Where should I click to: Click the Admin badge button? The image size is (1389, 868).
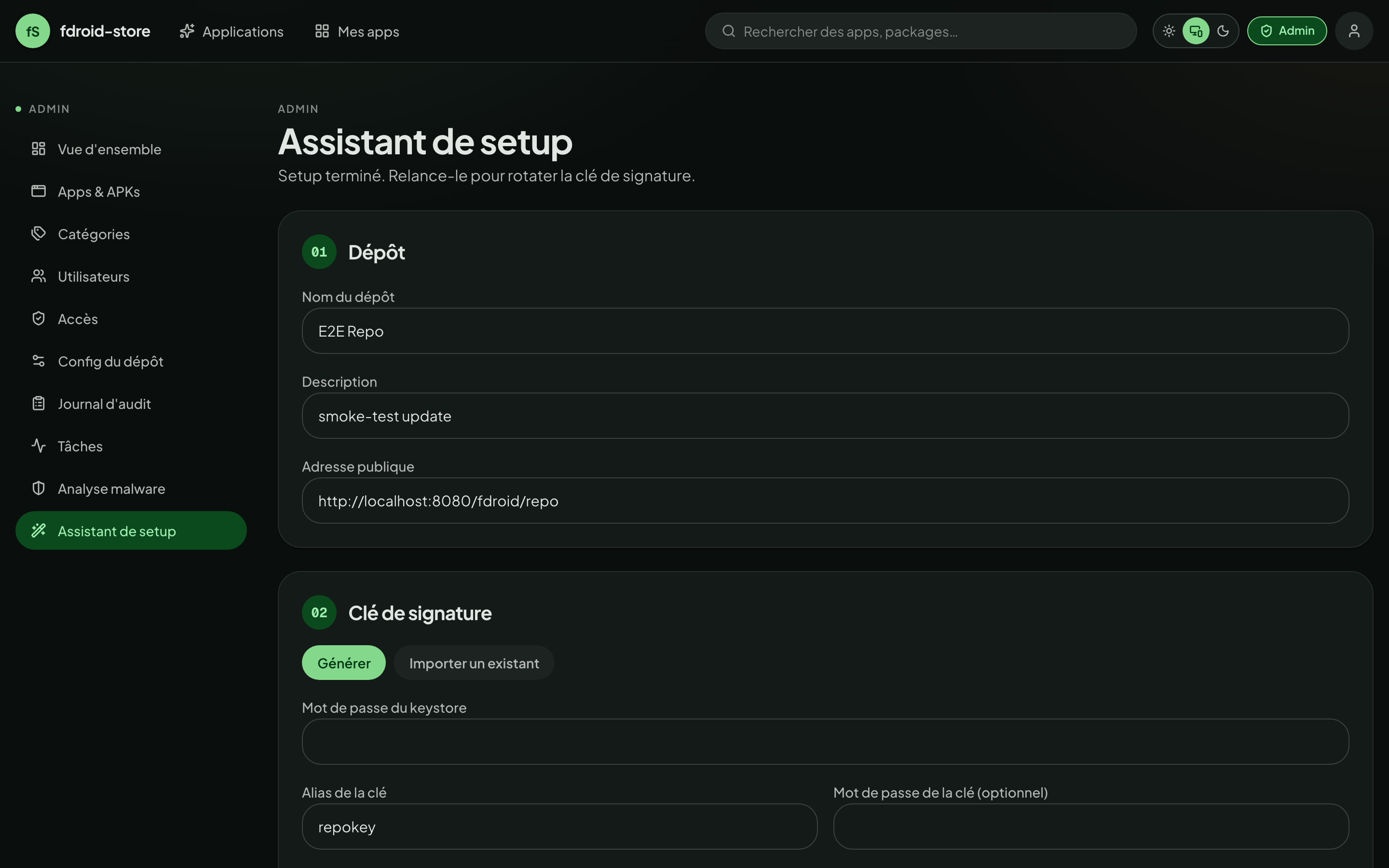tap(1287, 31)
